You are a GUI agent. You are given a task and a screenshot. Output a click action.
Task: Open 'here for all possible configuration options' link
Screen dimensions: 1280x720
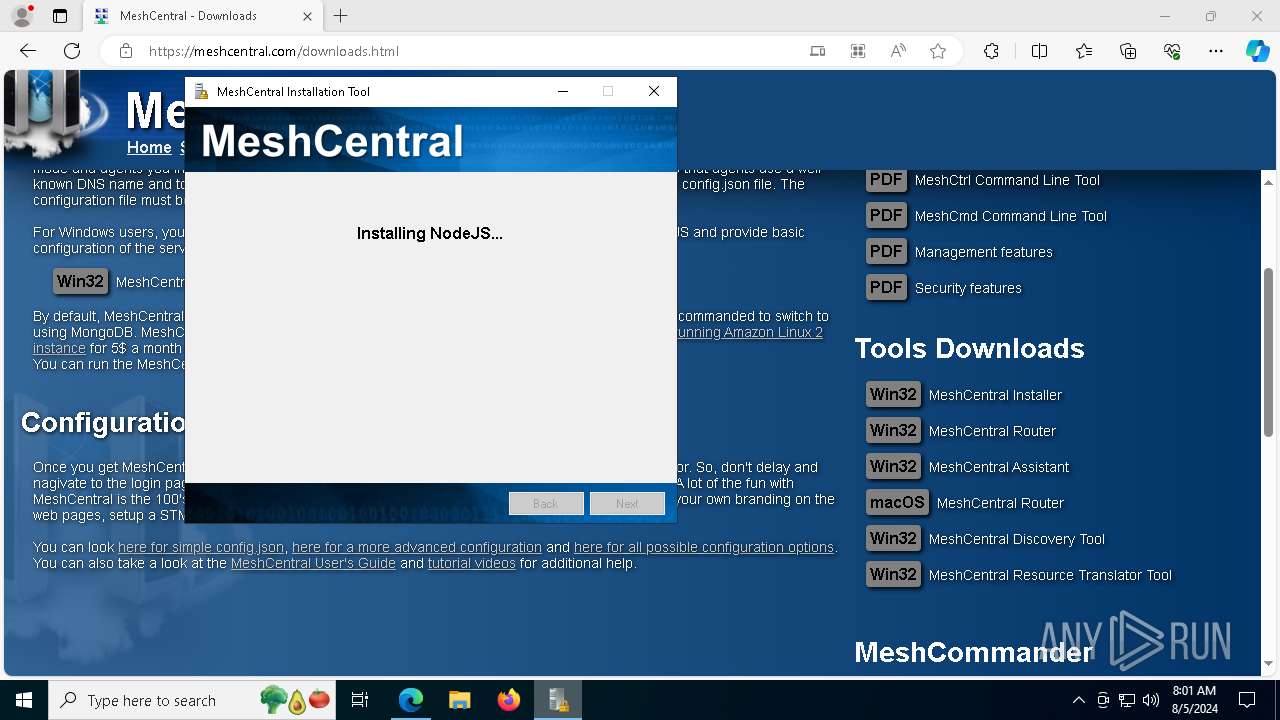pyautogui.click(x=704, y=547)
